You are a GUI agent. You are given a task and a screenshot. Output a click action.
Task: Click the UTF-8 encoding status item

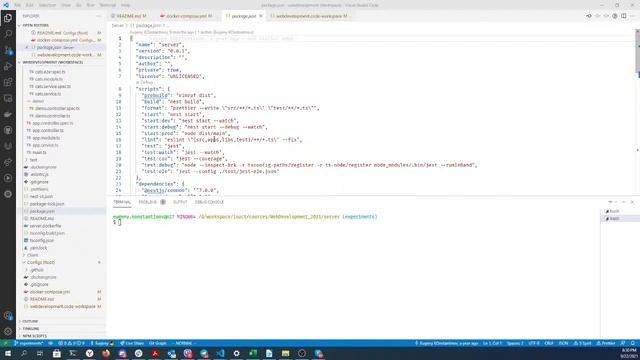pyautogui.click(x=534, y=343)
